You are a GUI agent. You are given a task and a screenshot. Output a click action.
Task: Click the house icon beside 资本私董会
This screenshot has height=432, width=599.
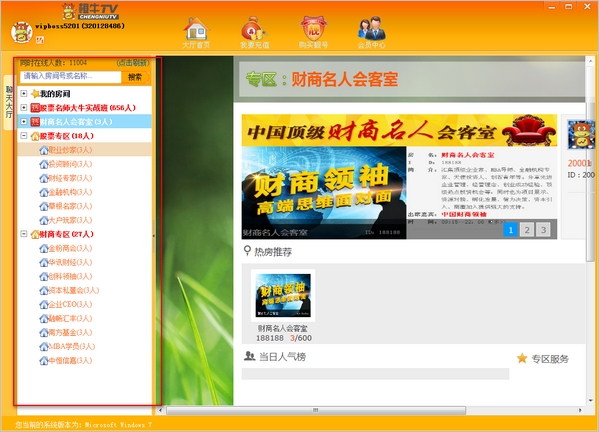pos(44,290)
